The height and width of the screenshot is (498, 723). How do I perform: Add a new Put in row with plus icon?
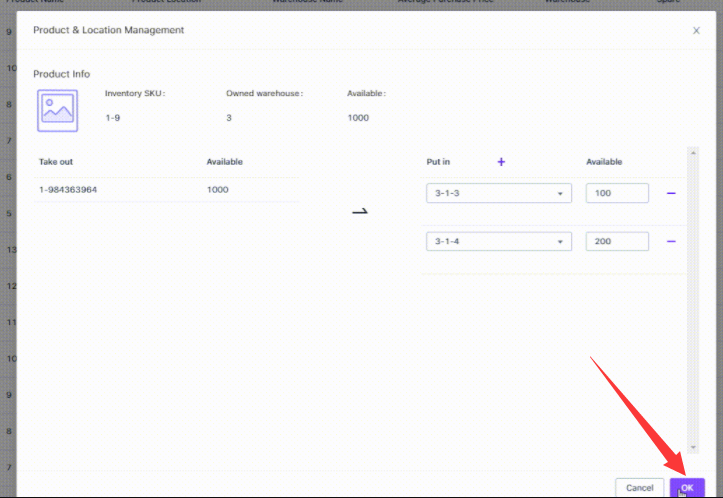[501, 162]
